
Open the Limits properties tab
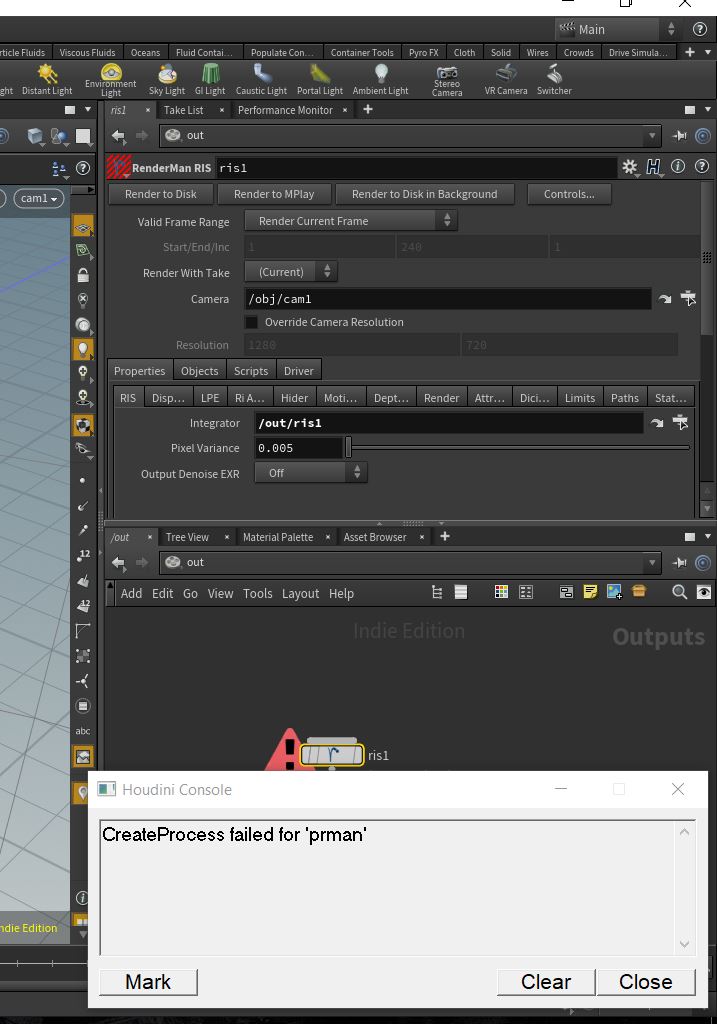click(x=580, y=397)
